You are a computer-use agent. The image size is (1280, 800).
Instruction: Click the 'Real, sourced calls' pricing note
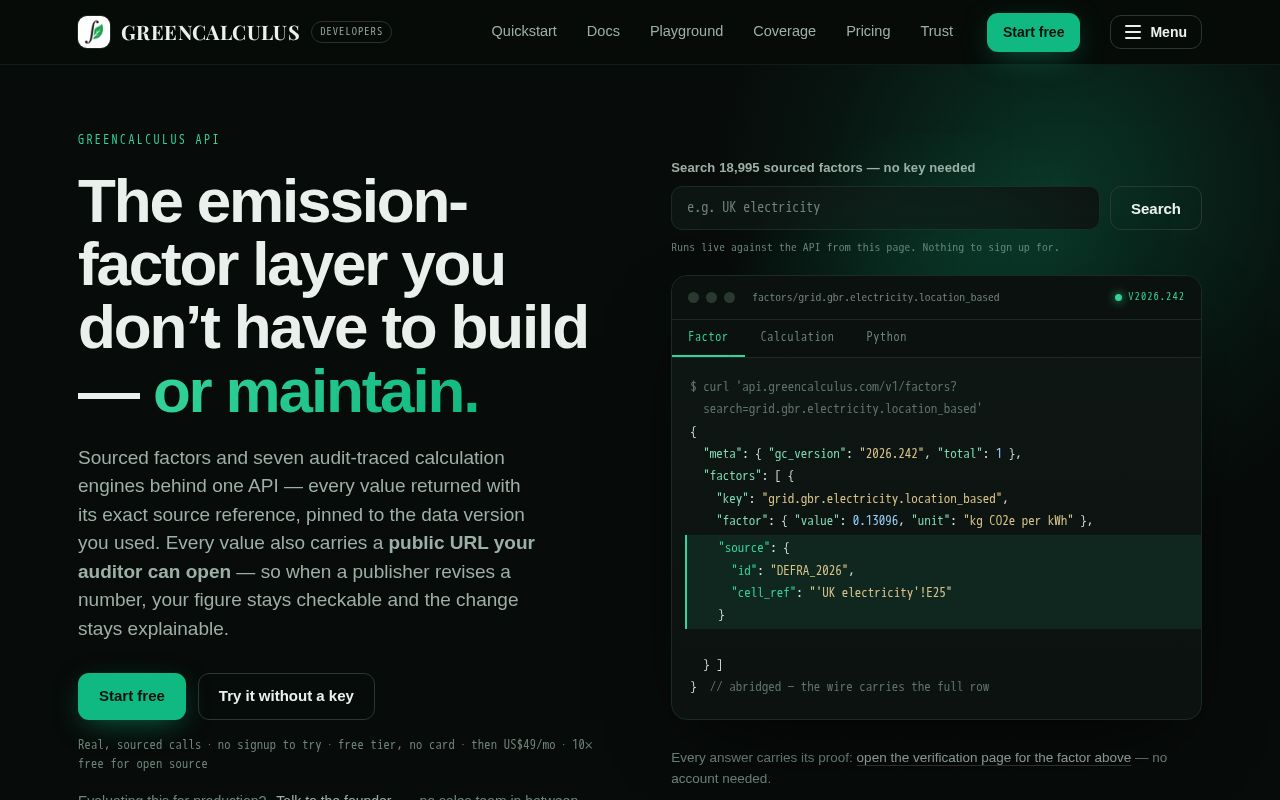tap(335, 754)
